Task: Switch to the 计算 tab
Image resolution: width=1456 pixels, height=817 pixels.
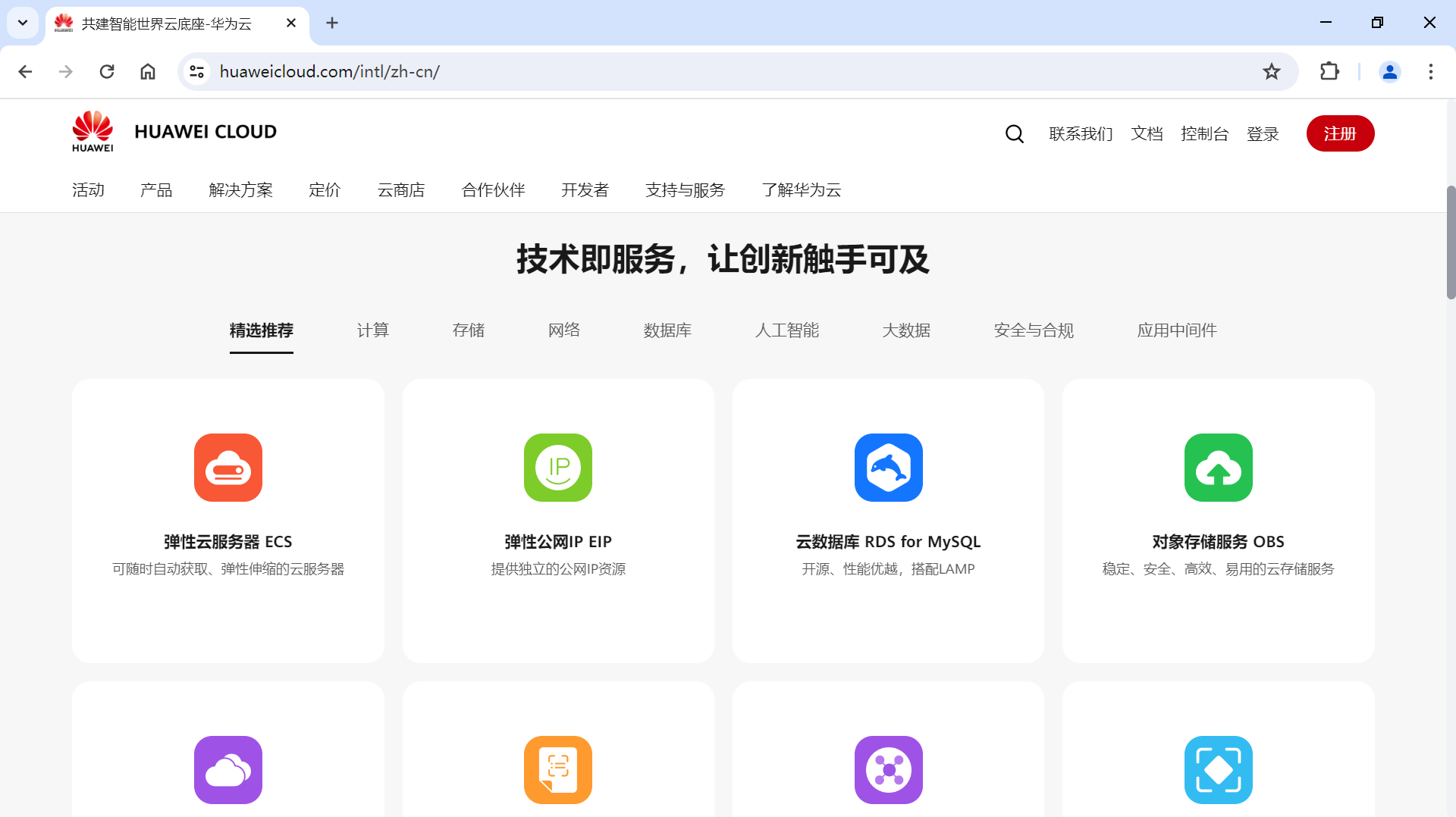Action: coord(373,330)
